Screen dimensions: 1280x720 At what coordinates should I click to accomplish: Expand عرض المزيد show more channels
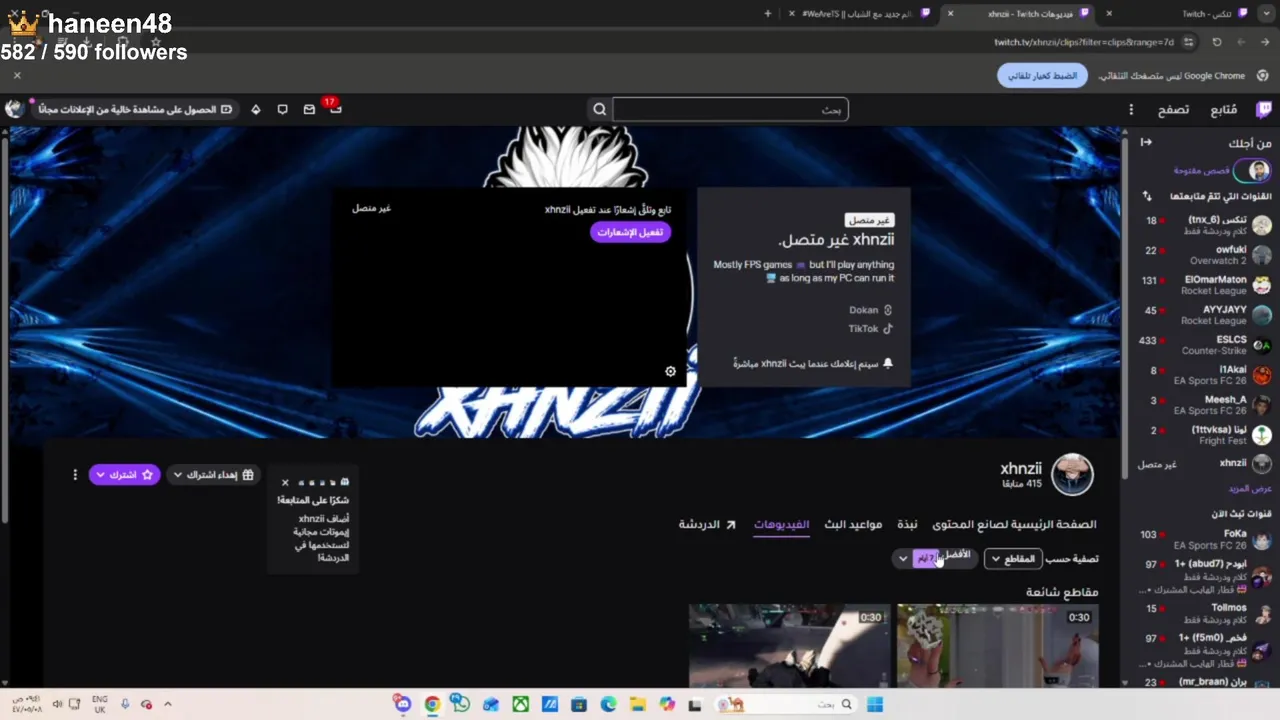(x=1249, y=489)
